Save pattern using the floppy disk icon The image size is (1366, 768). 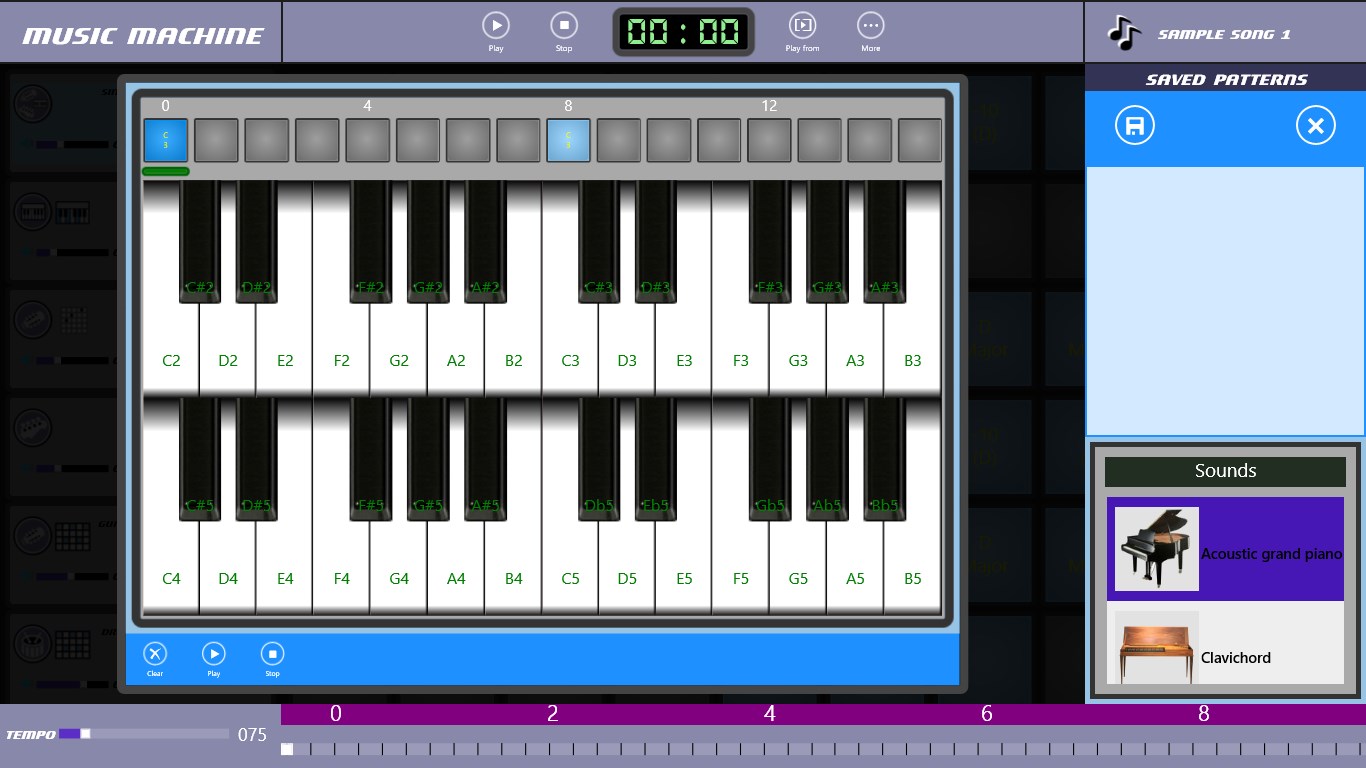1135,126
